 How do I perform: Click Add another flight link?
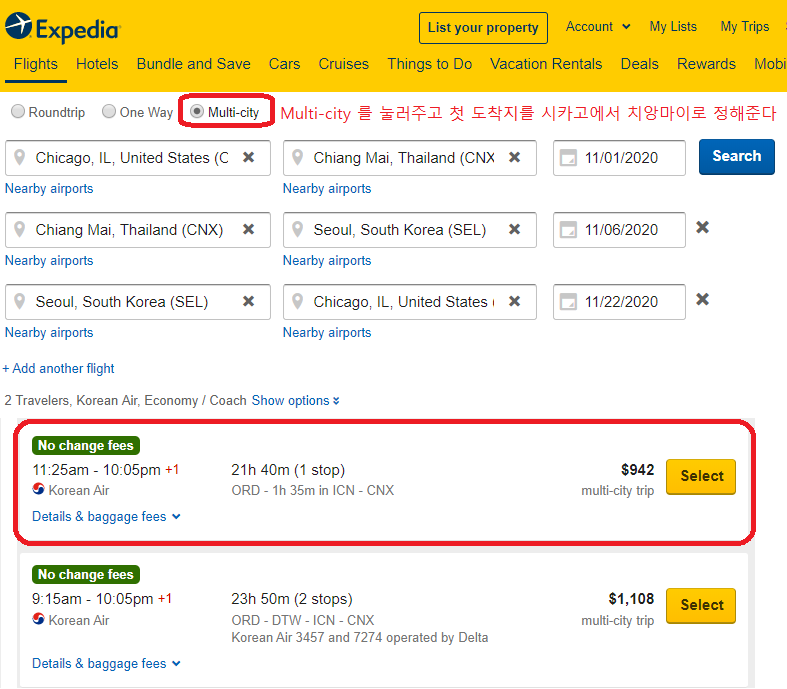[58, 368]
